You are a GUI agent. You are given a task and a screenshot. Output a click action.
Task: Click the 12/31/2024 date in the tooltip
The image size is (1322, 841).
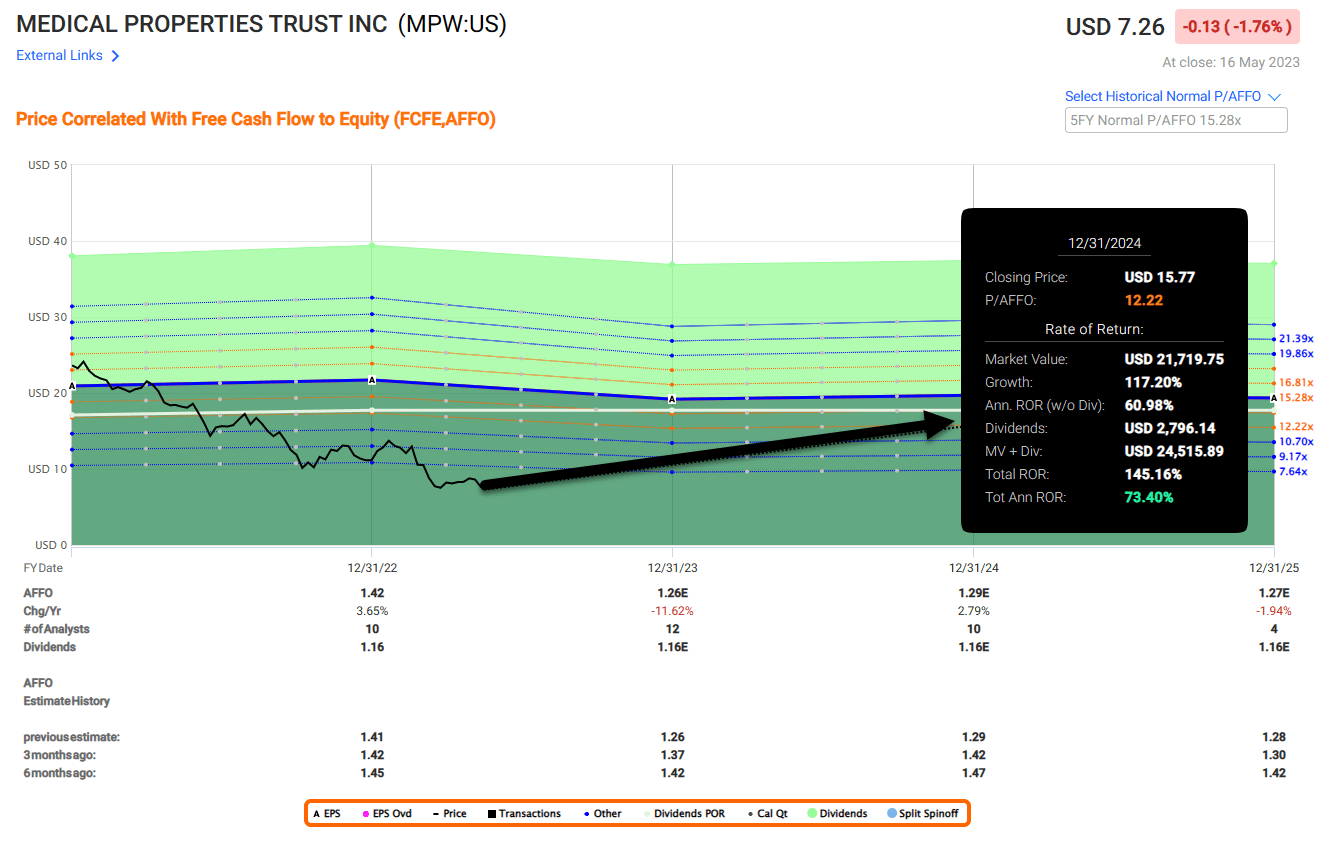pyautogui.click(x=1104, y=243)
